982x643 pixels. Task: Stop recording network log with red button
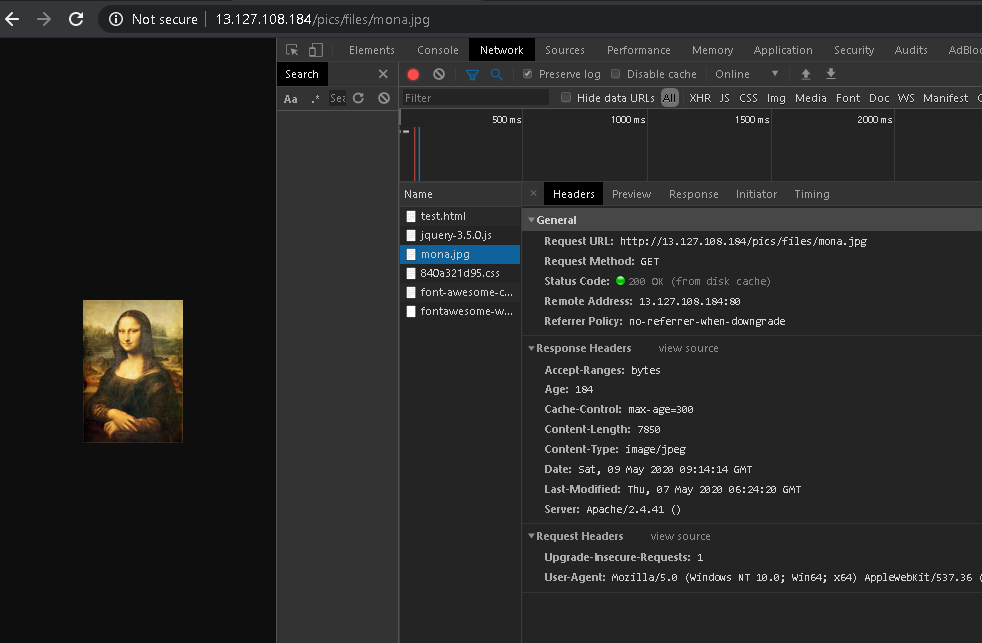413,75
